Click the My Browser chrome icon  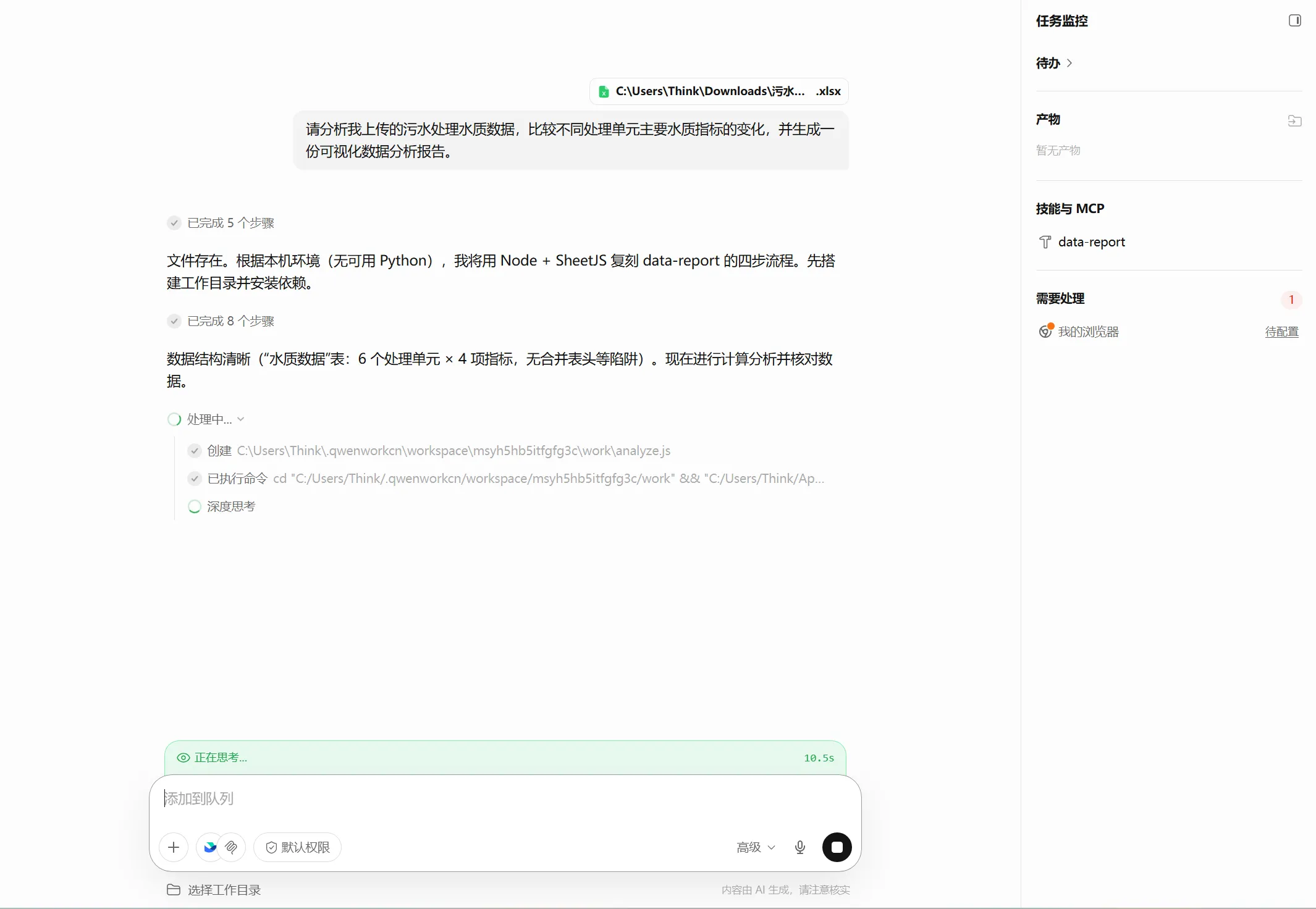pos(1045,332)
